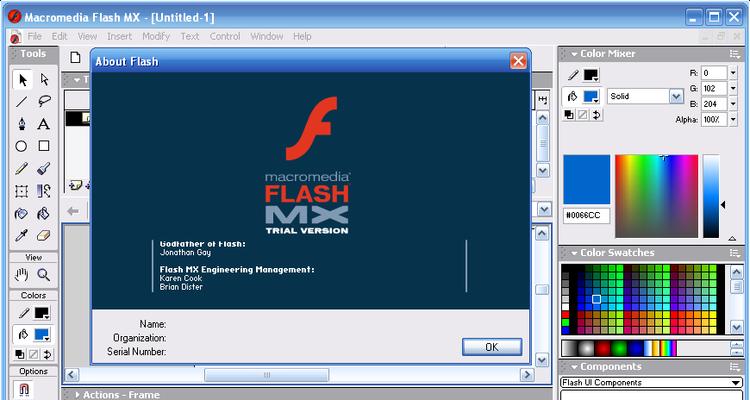Select the Eraser tool
750x400 pixels.
pyautogui.click(x=44, y=235)
